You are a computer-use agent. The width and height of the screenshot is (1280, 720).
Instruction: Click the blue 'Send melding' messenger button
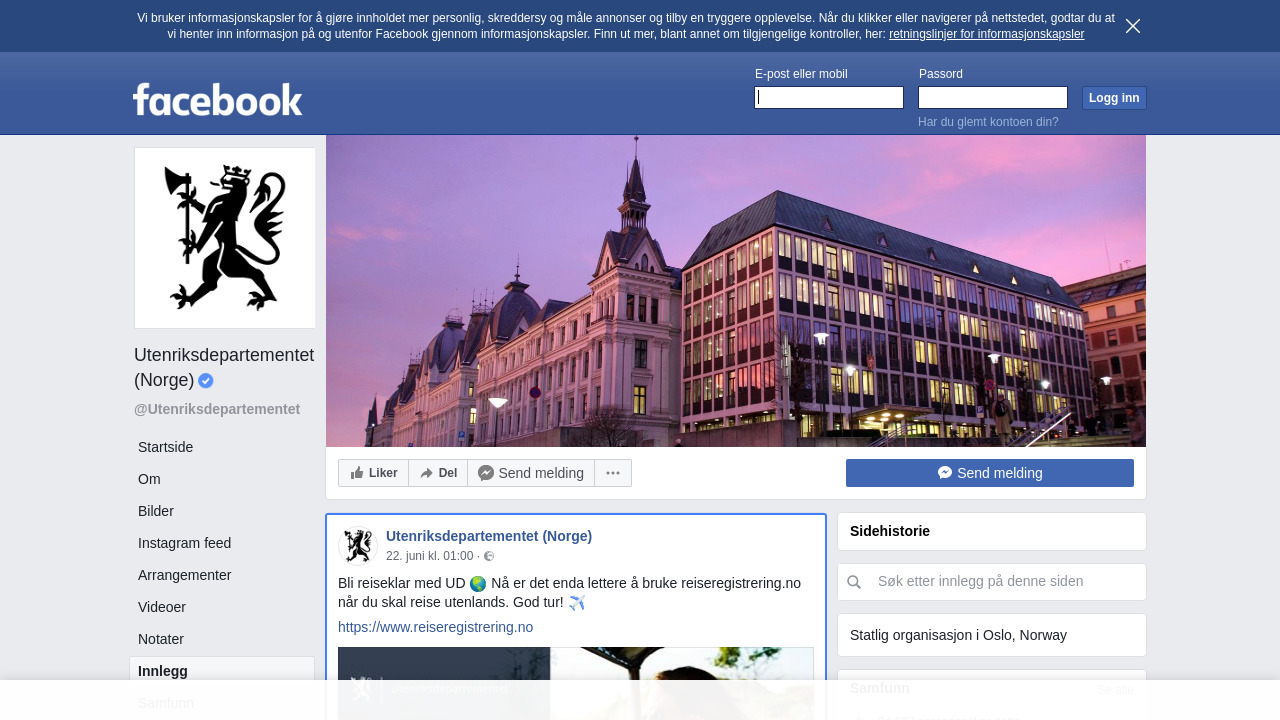point(990,473)
